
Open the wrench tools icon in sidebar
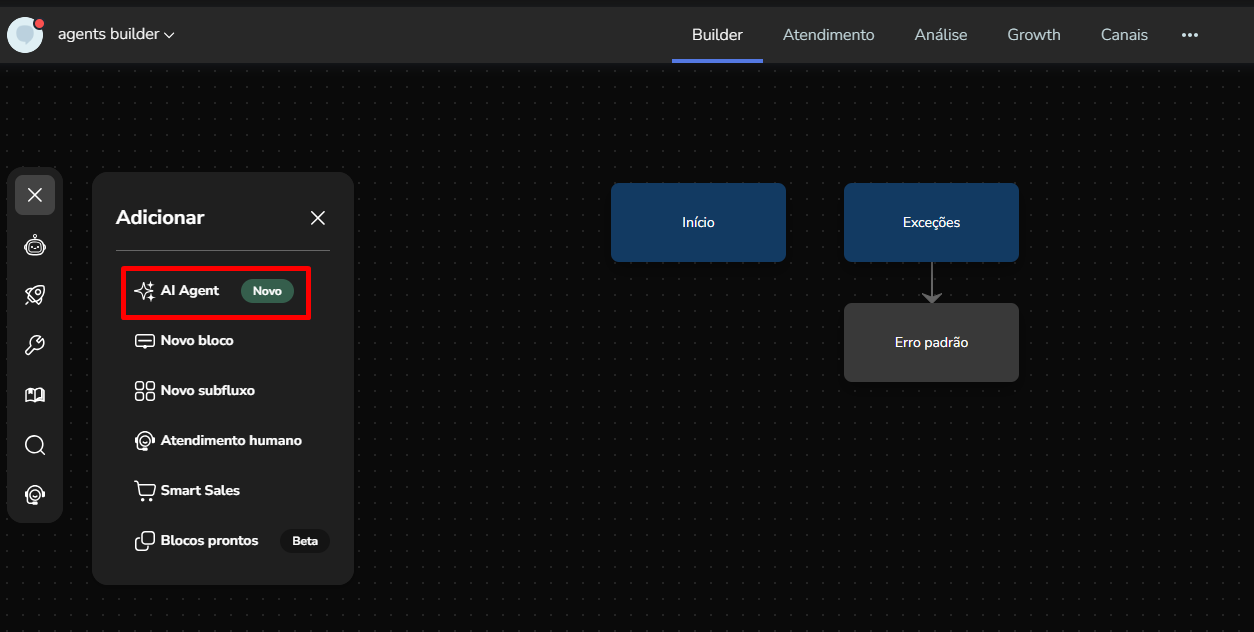(x=35, y=345)
